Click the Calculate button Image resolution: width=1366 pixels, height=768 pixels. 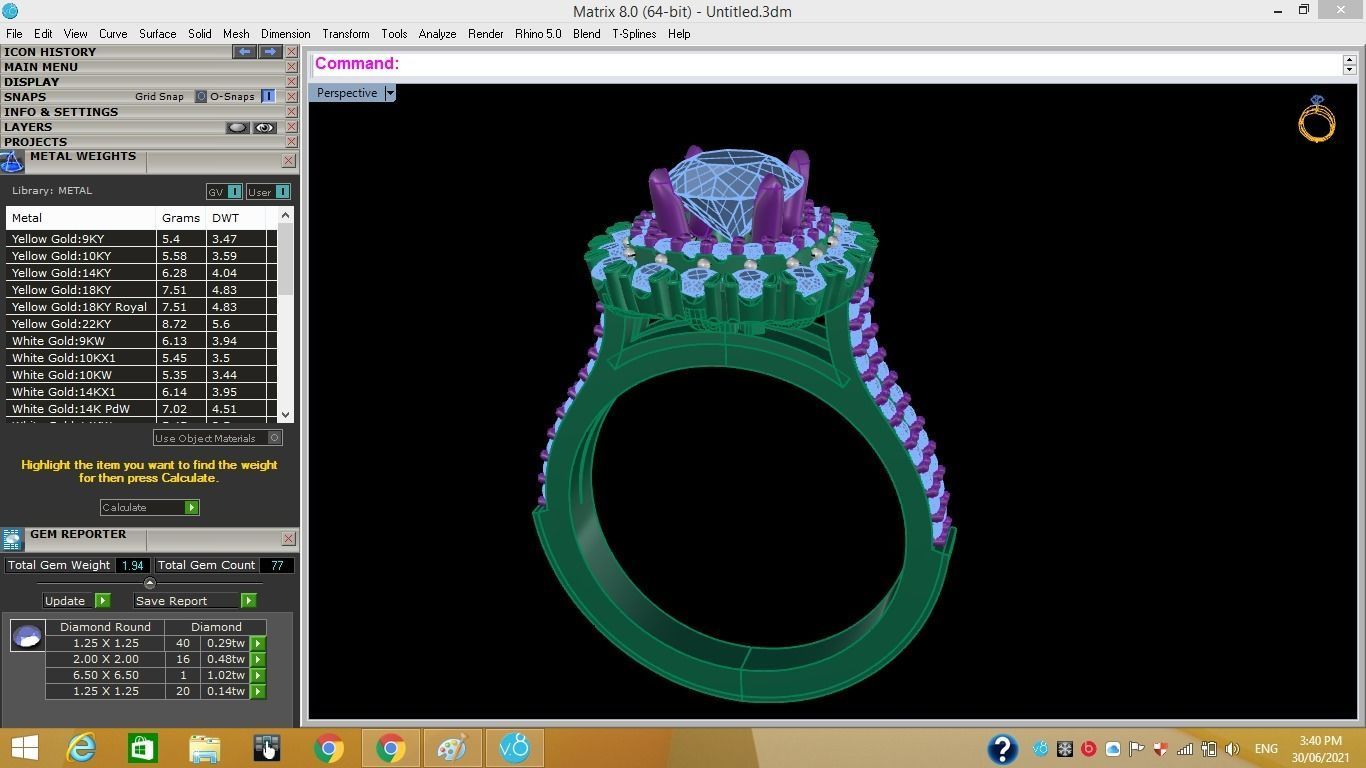(149, 507)
